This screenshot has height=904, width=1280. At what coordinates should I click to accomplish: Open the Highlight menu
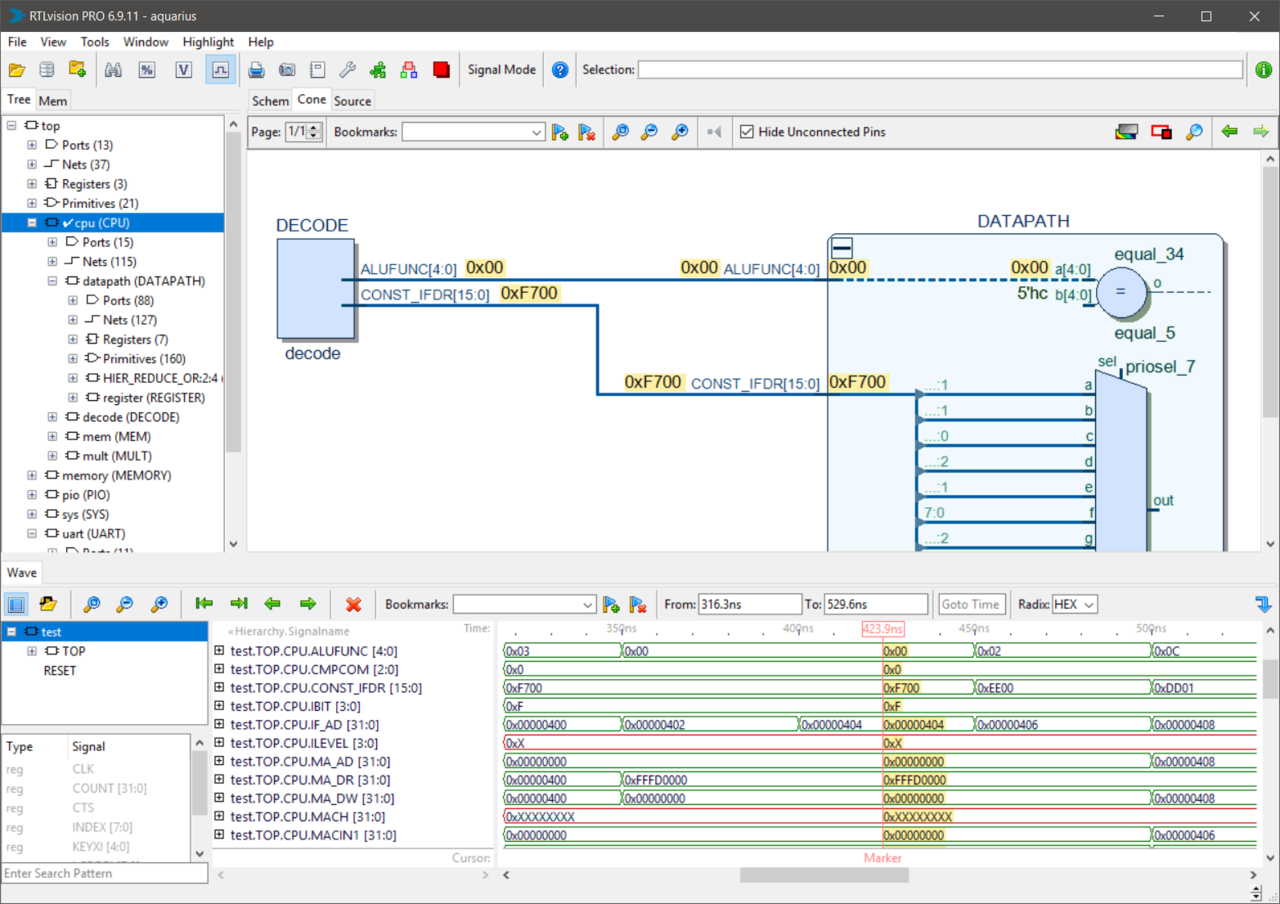point(208,42)
